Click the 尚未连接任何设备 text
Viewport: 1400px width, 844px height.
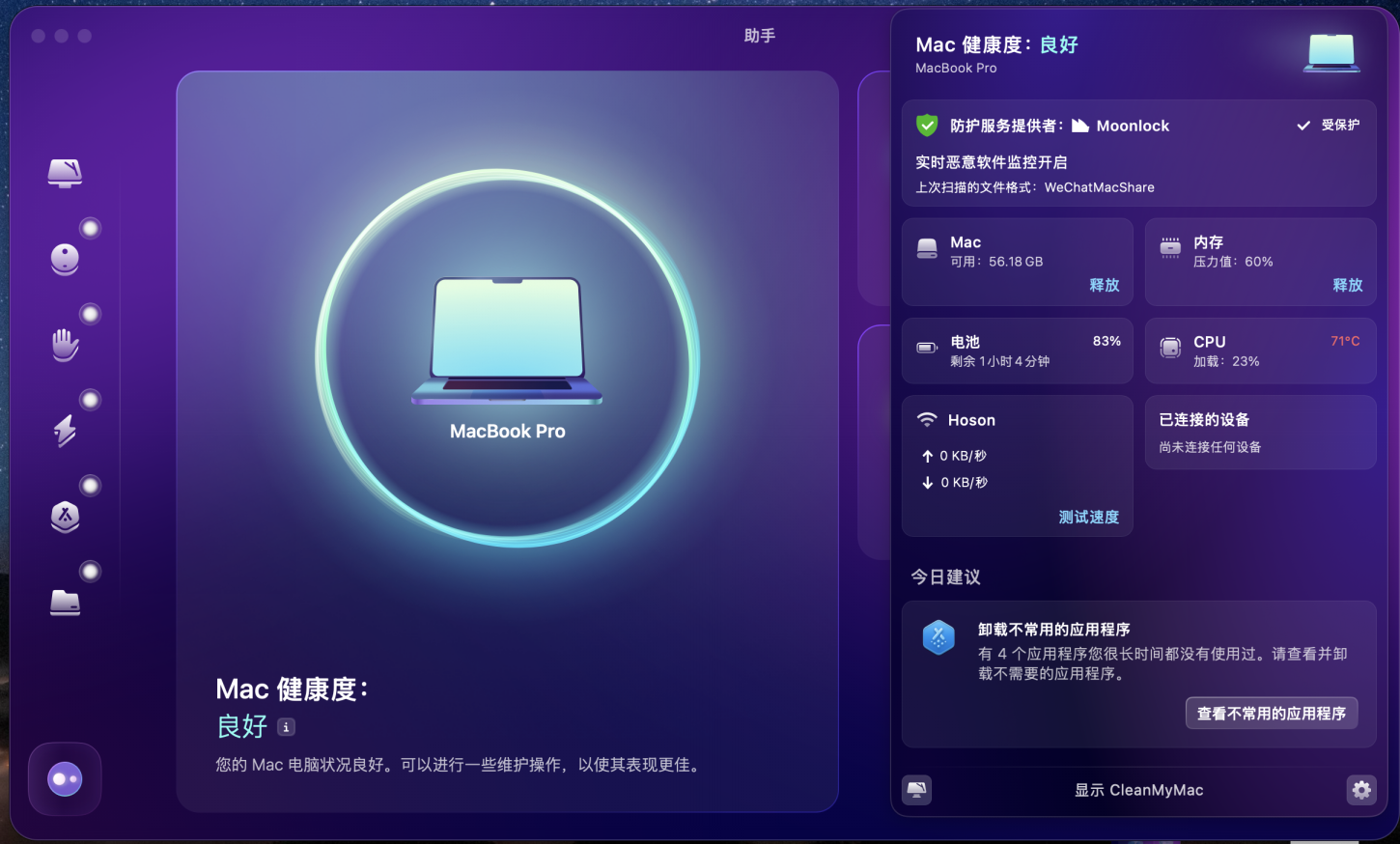point(1210,447)
